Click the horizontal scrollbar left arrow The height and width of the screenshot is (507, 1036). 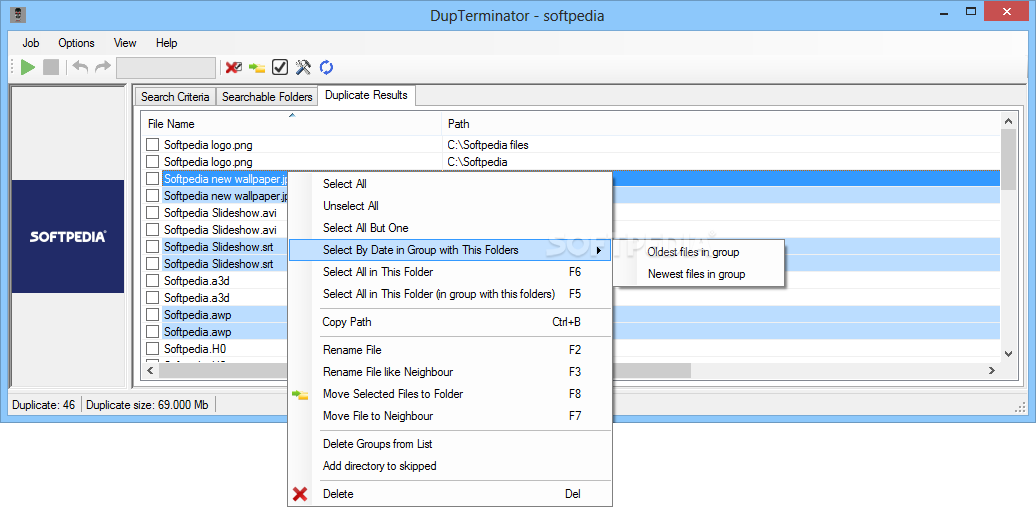pos(151,371)
